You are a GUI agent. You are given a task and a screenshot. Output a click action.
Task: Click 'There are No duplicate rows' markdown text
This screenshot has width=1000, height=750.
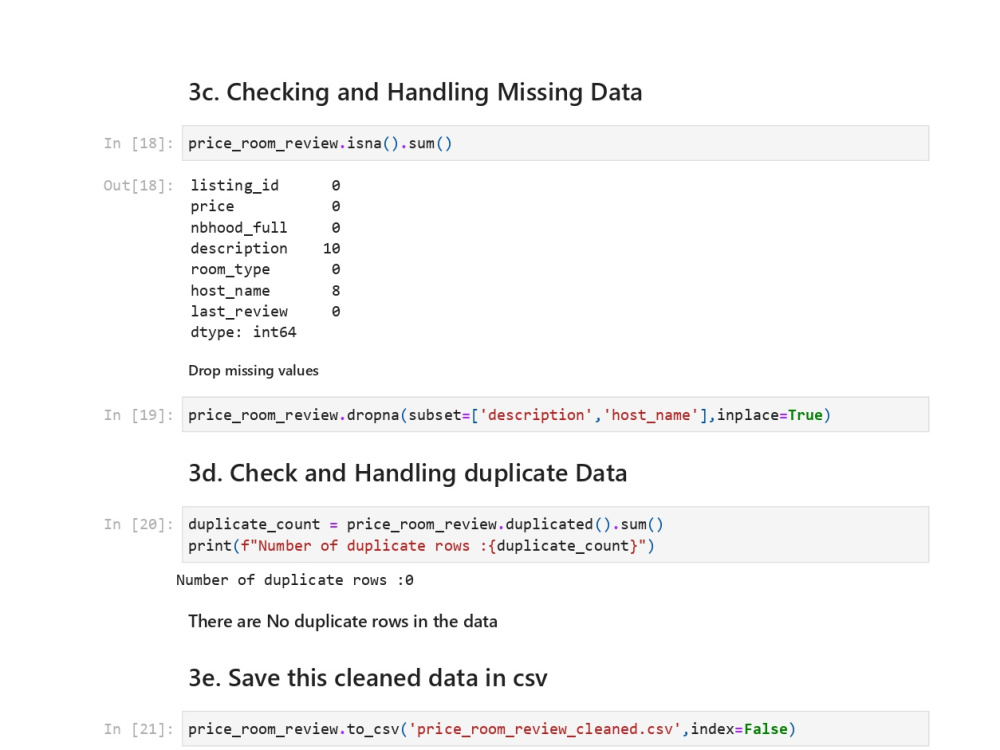click(x=342, y=621)
